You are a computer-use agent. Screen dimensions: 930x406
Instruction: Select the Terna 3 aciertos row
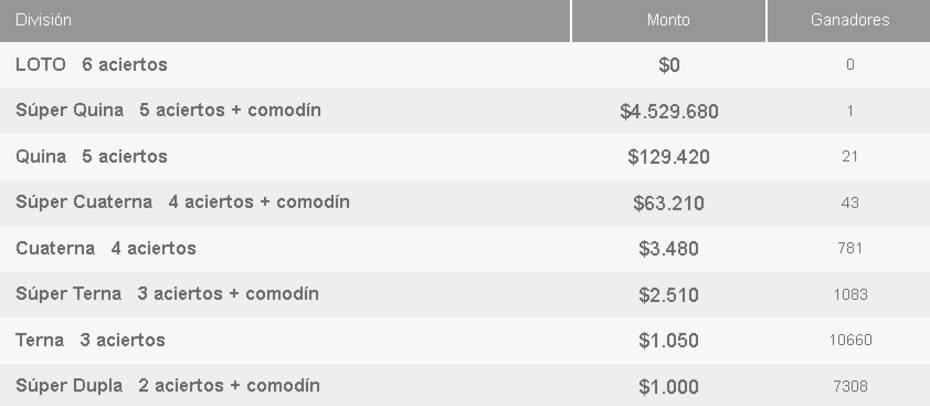pos(465,340)
